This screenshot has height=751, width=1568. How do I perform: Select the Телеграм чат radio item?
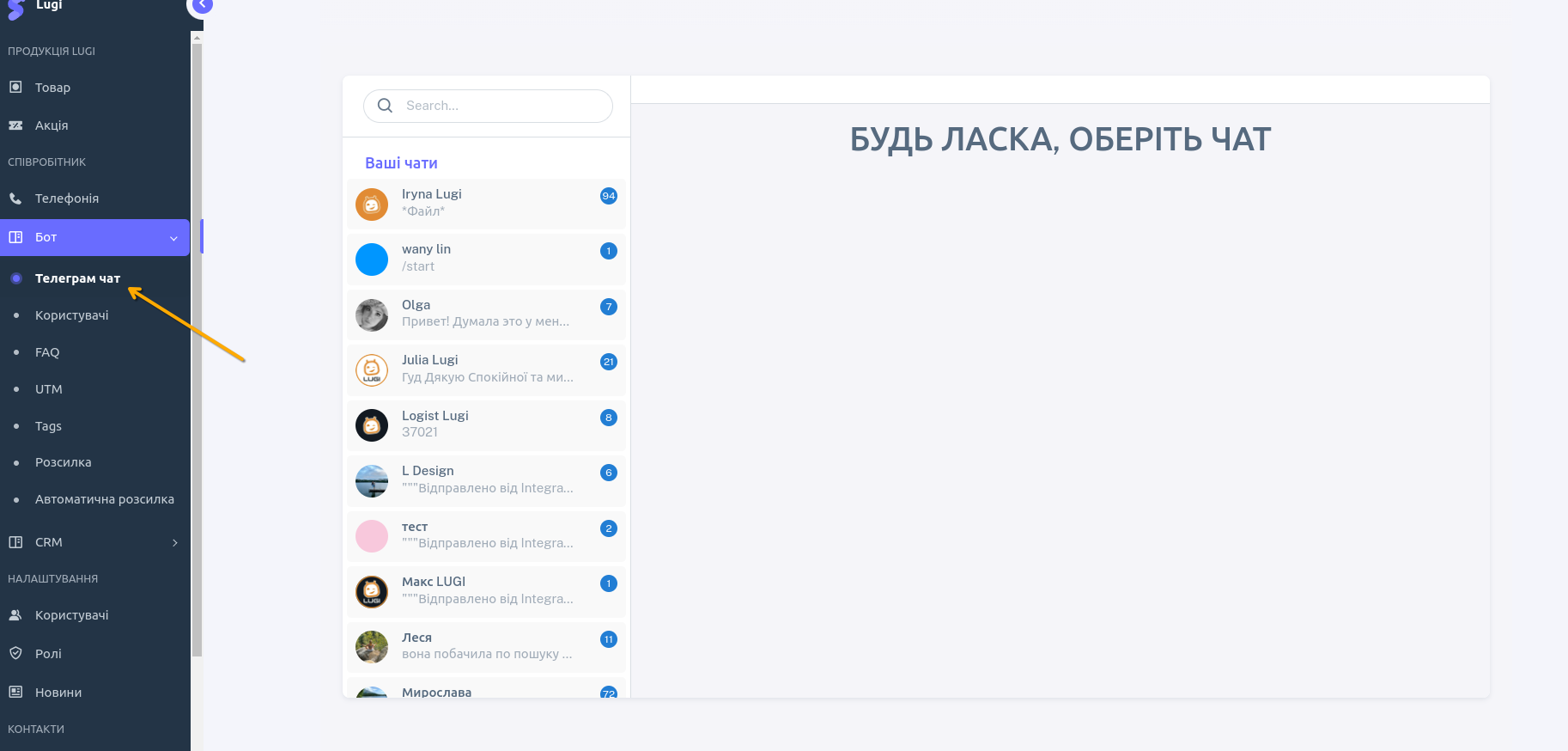point(16,278)
